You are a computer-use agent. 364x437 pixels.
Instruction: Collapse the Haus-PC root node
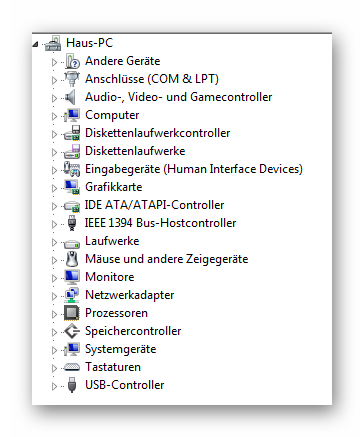[36, 44]
